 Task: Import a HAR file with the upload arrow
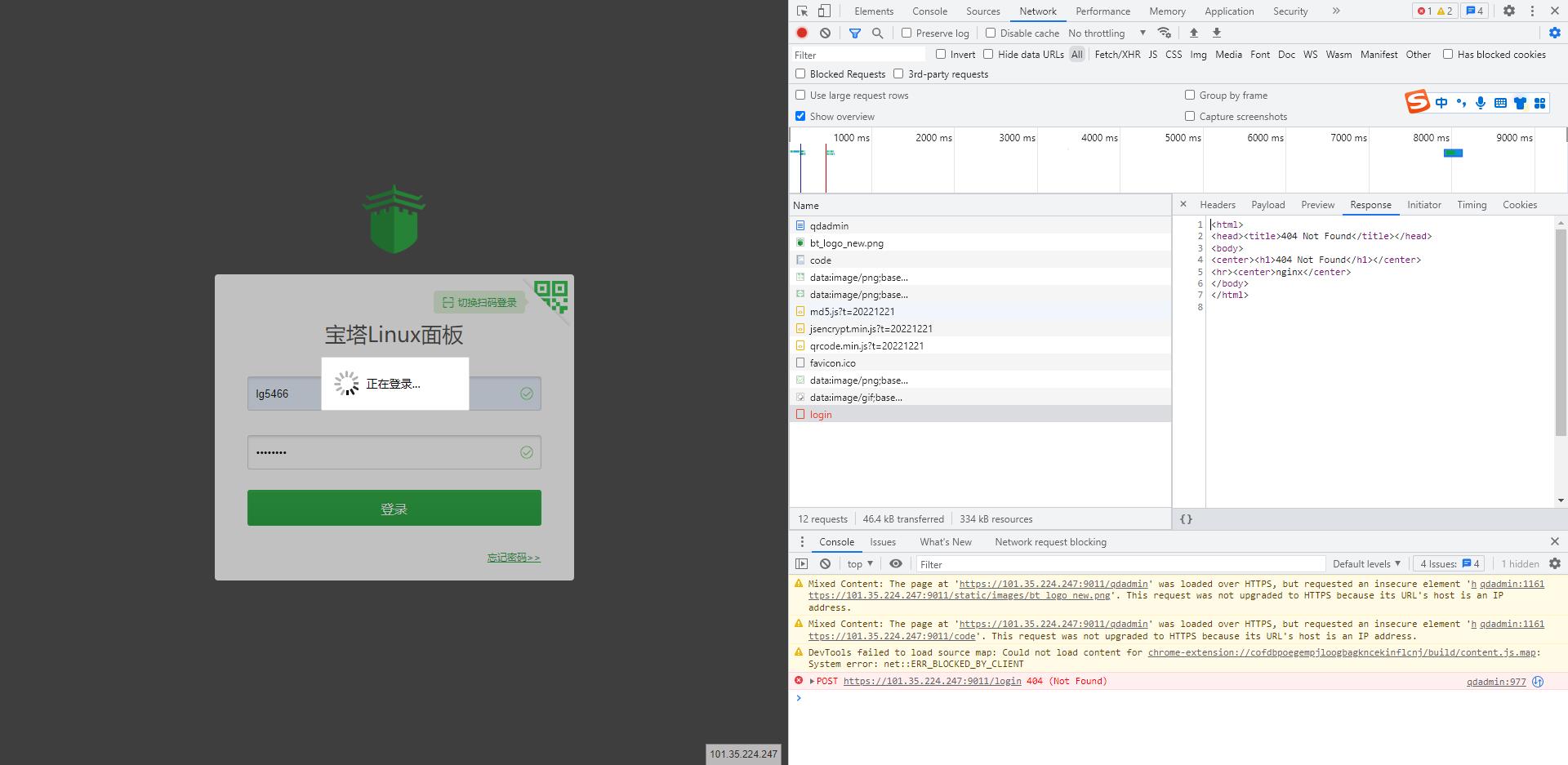(x=1194, y=33)
